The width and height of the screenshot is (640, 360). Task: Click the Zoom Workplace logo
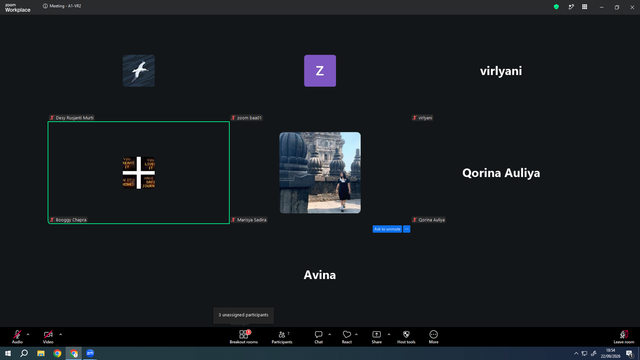(x=18, y=7)
